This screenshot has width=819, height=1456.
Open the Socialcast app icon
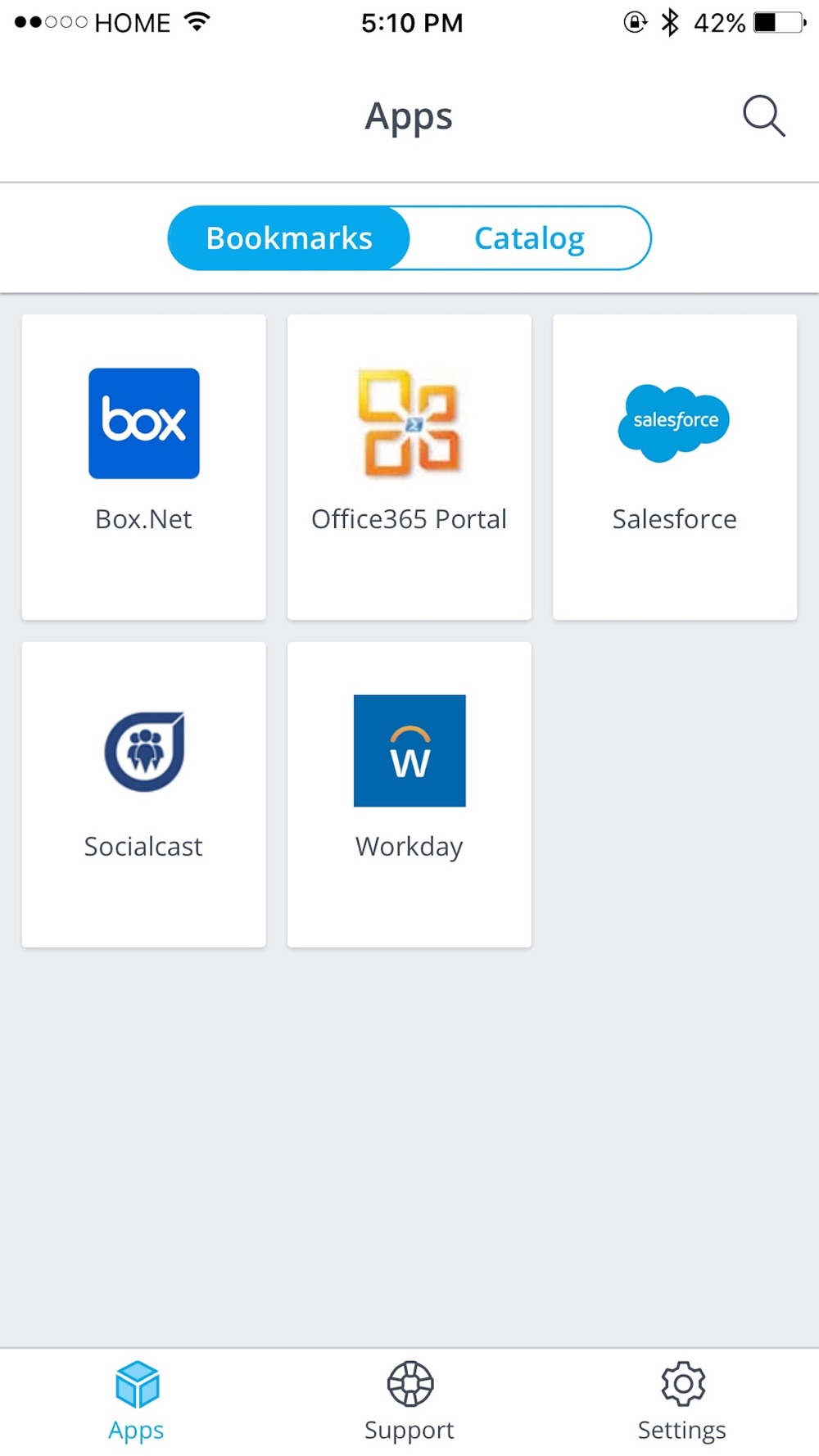[x=144, y=751]
